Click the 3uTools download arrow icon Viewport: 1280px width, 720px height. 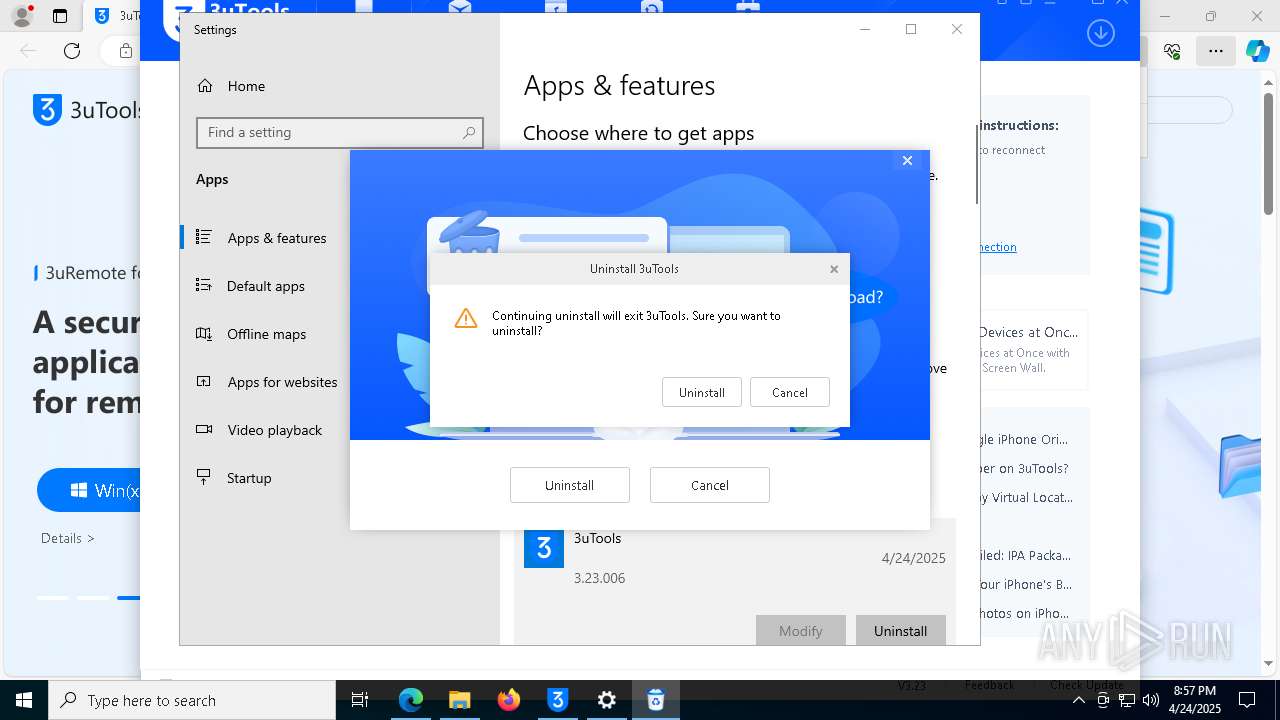(1100, 33)
